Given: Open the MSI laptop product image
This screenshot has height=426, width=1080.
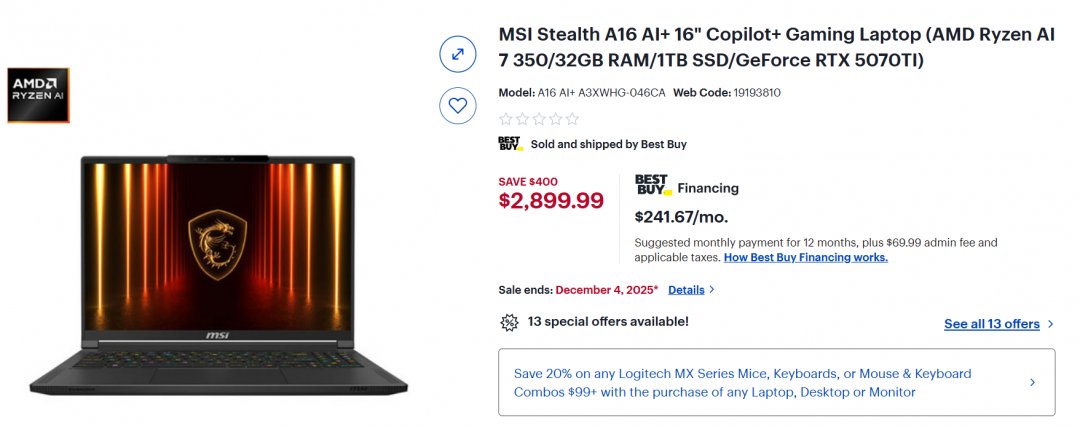Looking at the screenshot, I should [218, 272].
